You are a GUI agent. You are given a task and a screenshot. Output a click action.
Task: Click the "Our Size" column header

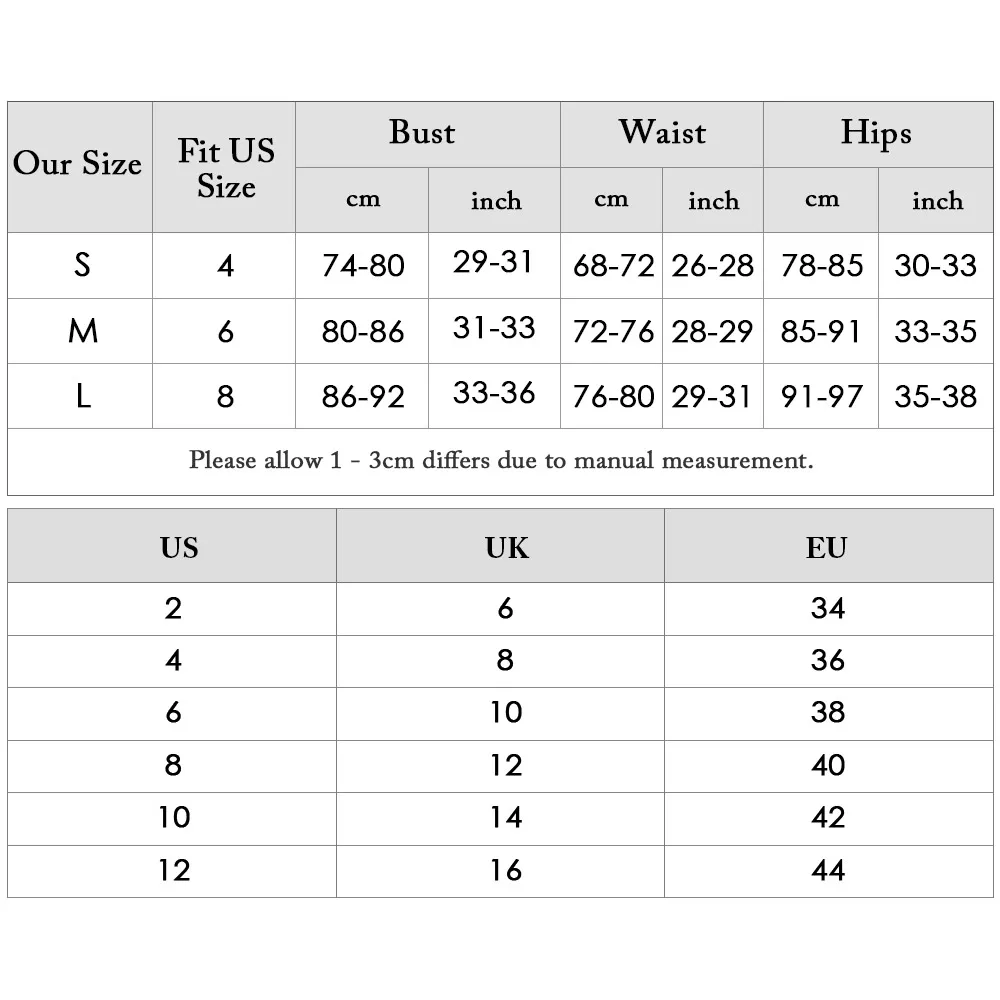[78, 165]
